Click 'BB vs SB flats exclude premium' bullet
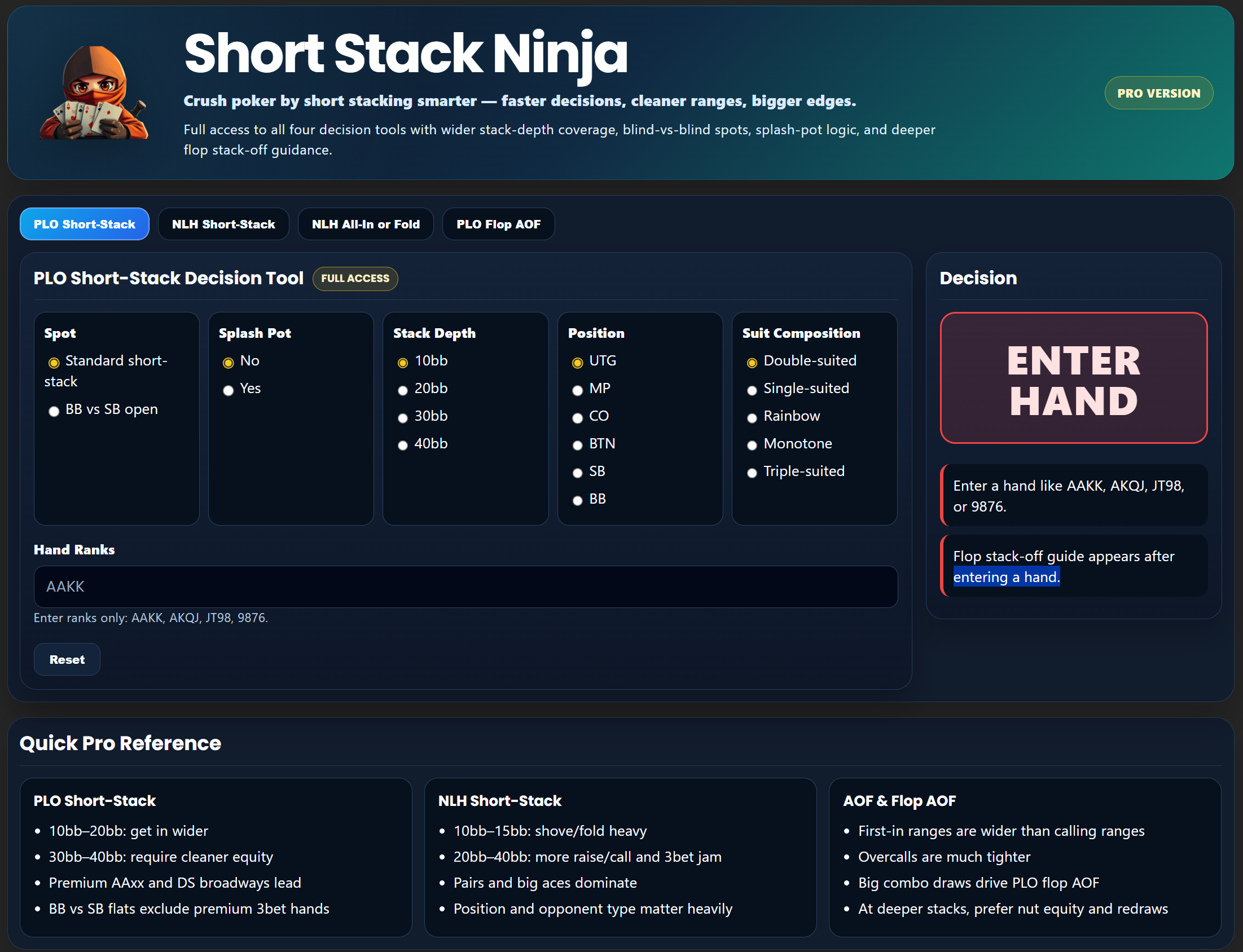The height and width of the screenshot is (952, 1243). [190, 909]
